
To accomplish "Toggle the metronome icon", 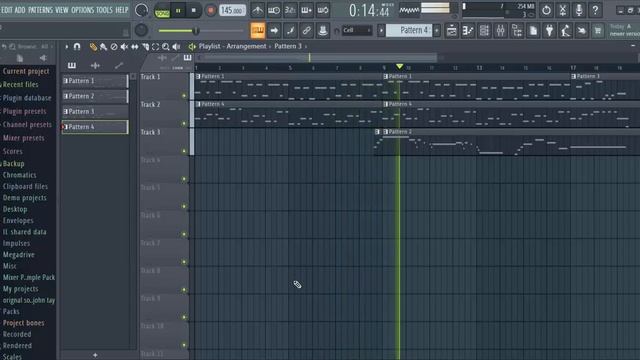I will point(258,10).
